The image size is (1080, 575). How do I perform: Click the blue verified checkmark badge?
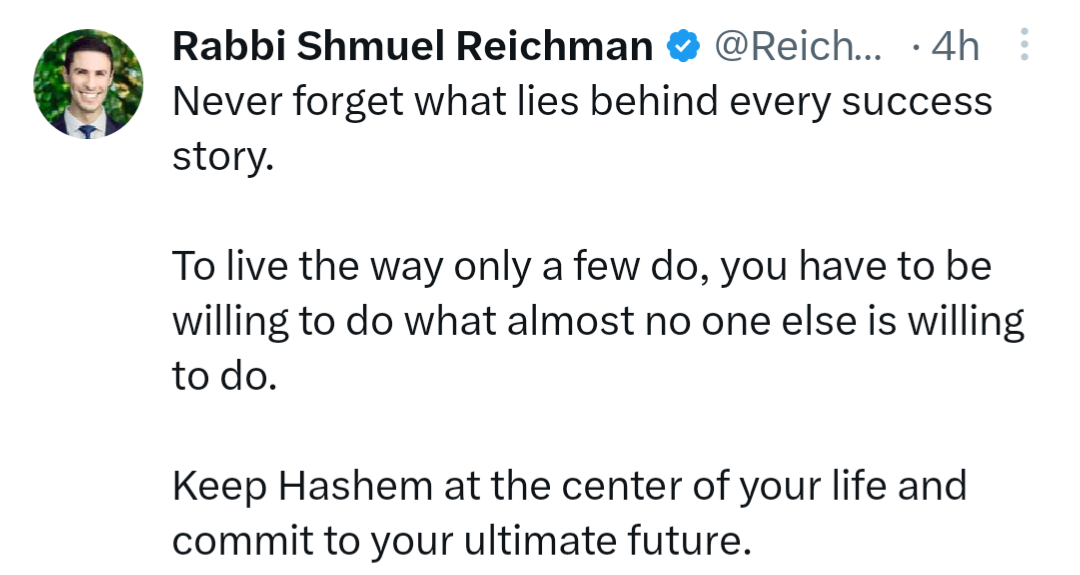click(x=683, y=46)
